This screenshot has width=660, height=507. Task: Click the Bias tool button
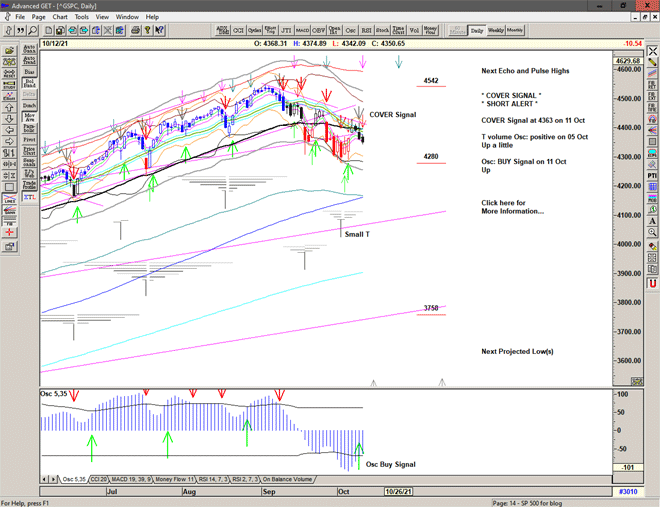pyautogui.click(x=28, y=73)
